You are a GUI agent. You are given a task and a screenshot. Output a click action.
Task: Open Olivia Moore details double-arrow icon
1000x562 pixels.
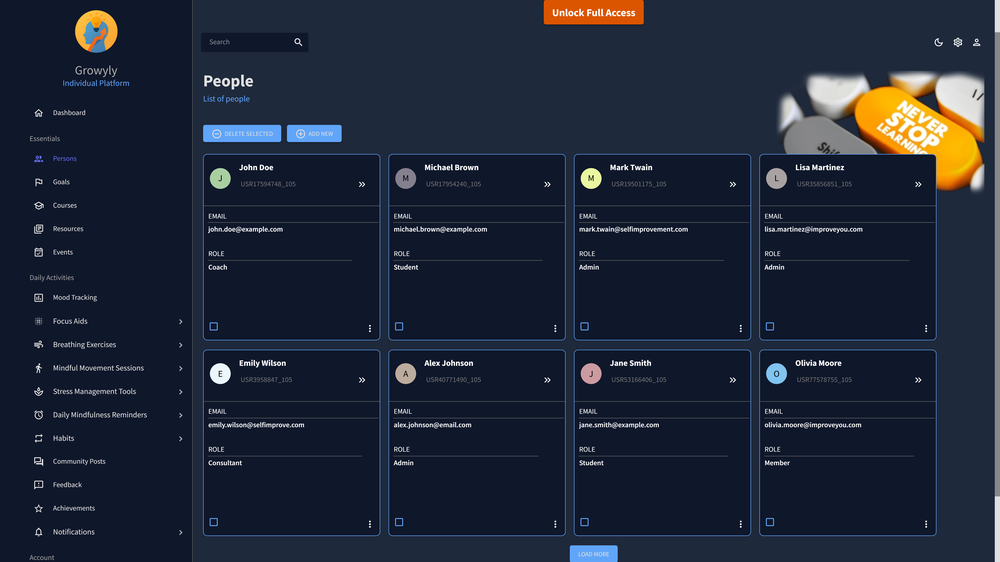(918, 380)
